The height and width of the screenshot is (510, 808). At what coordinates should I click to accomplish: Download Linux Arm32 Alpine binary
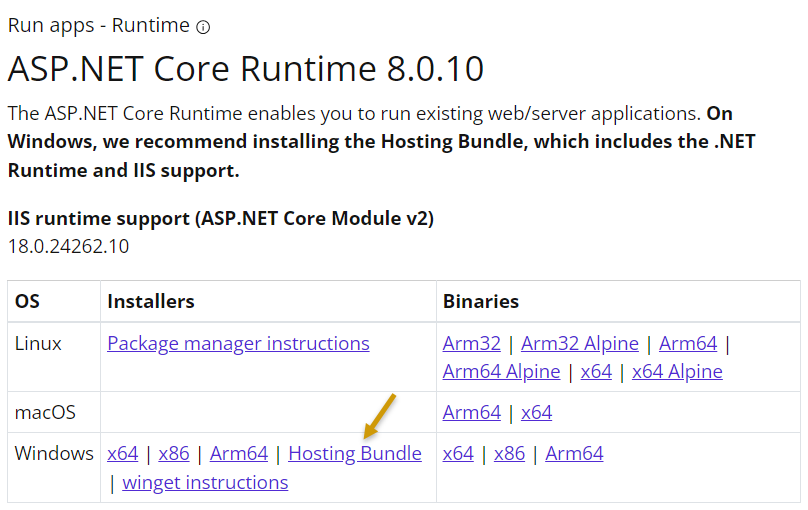pyautogui.click(x=580, y=344)
